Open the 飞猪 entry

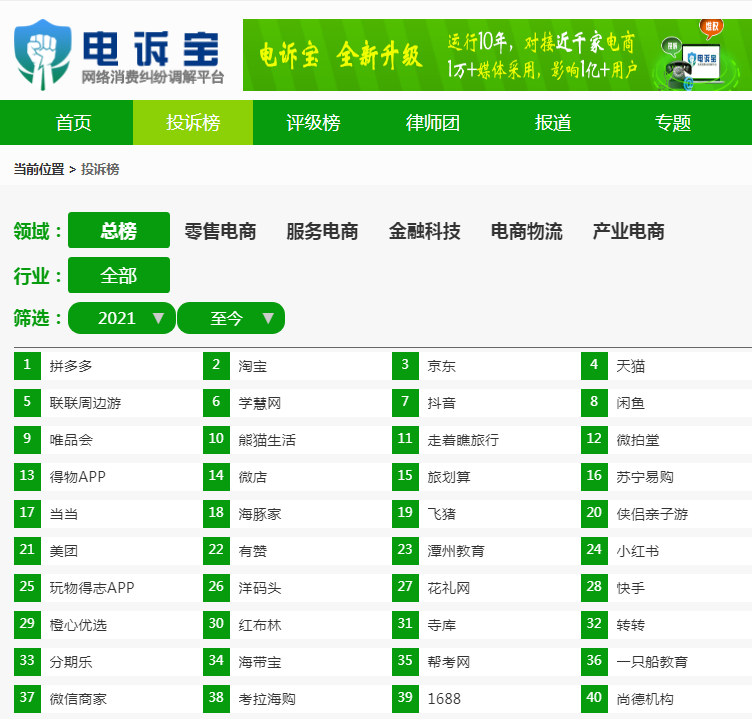pos(442,514)
